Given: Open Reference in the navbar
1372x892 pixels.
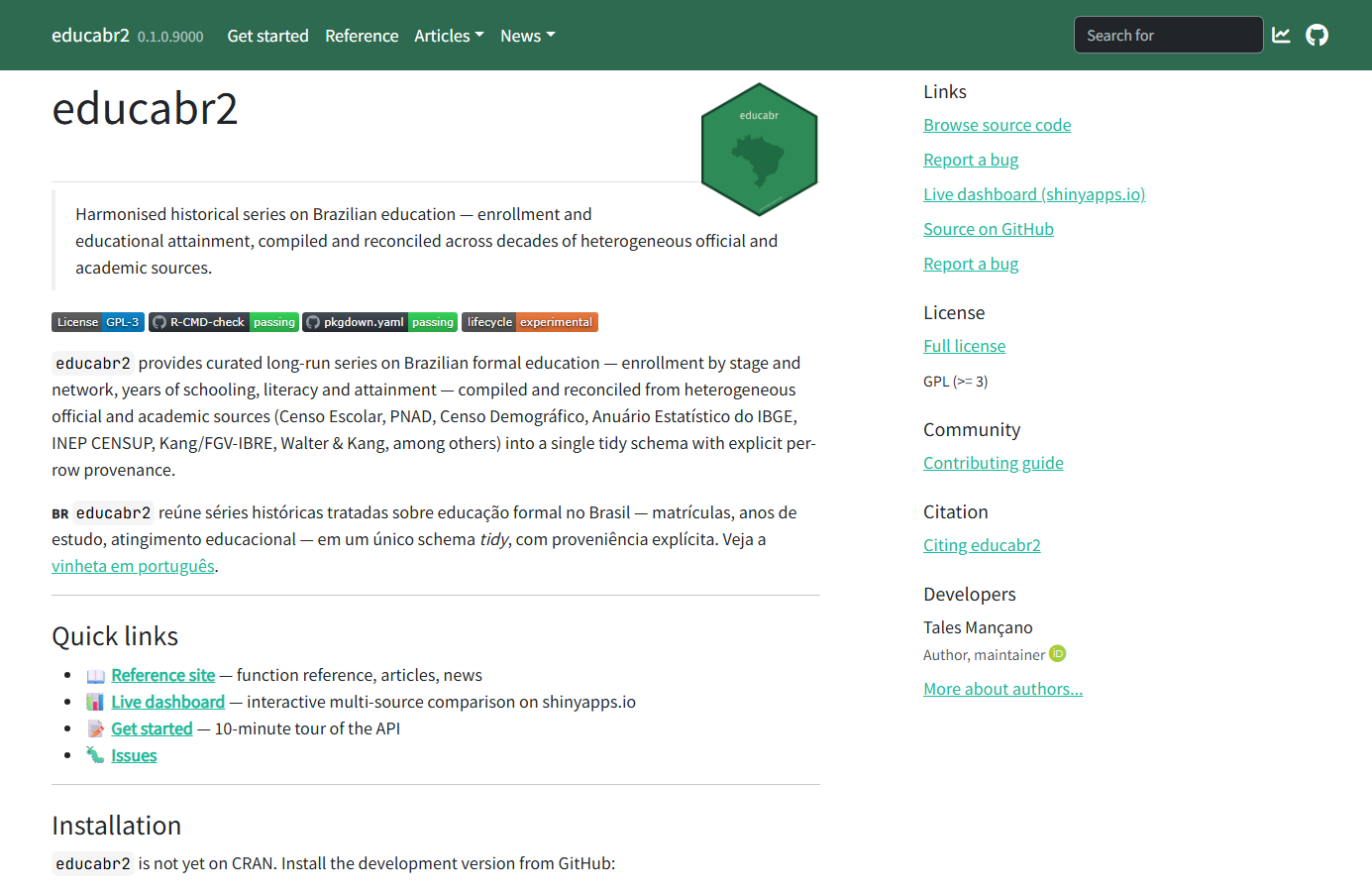Looking at the screenshot, I should (362, 36).
